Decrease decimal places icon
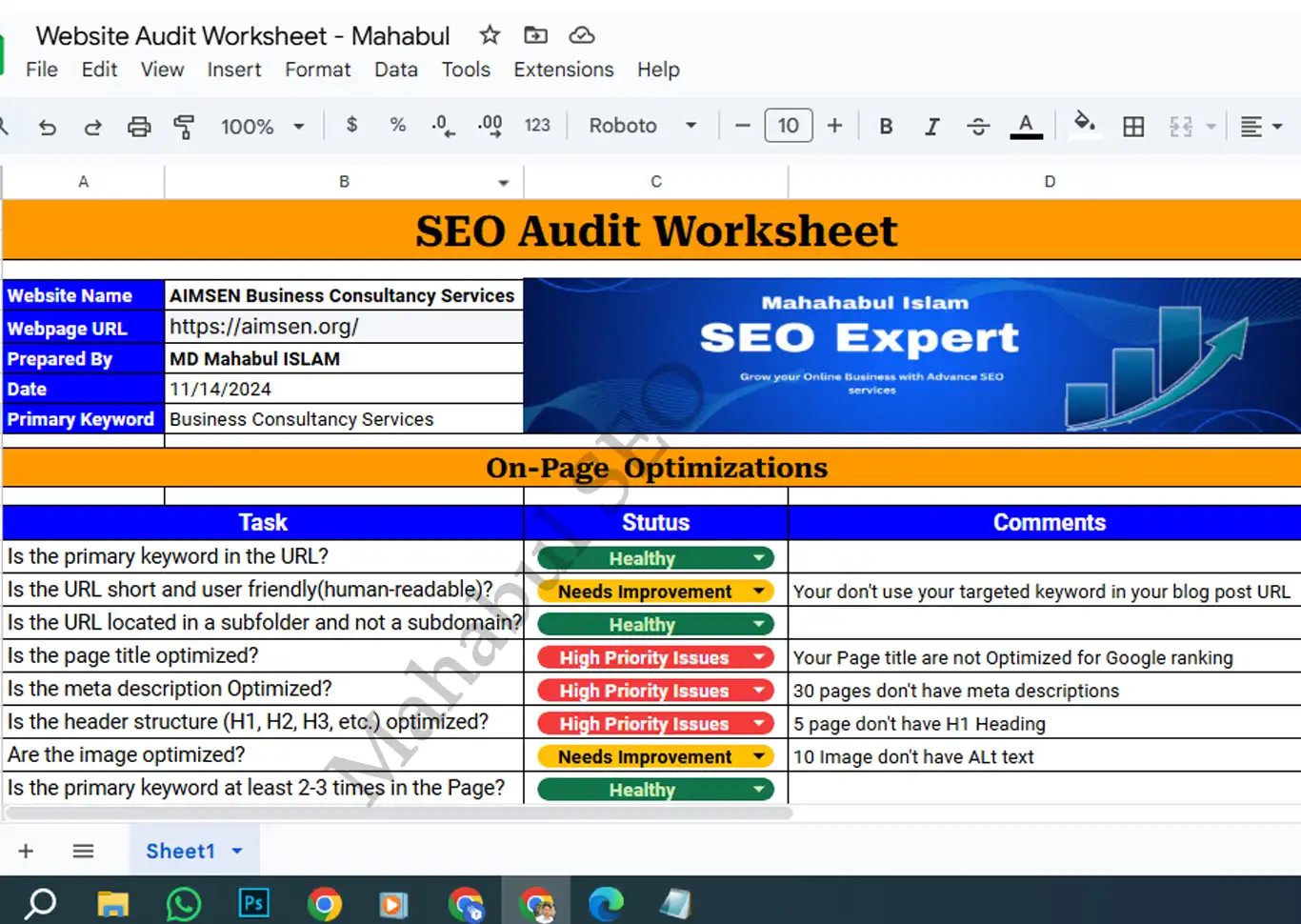The height and width of the screenshot is (924, 1301). point(443,126)
